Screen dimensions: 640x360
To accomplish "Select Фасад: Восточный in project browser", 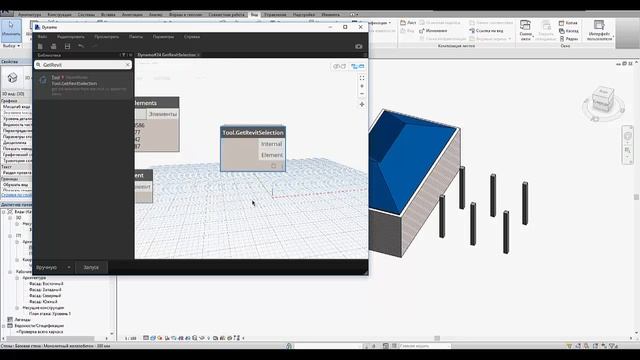I will pyautogui.click(x=46, y=284).
